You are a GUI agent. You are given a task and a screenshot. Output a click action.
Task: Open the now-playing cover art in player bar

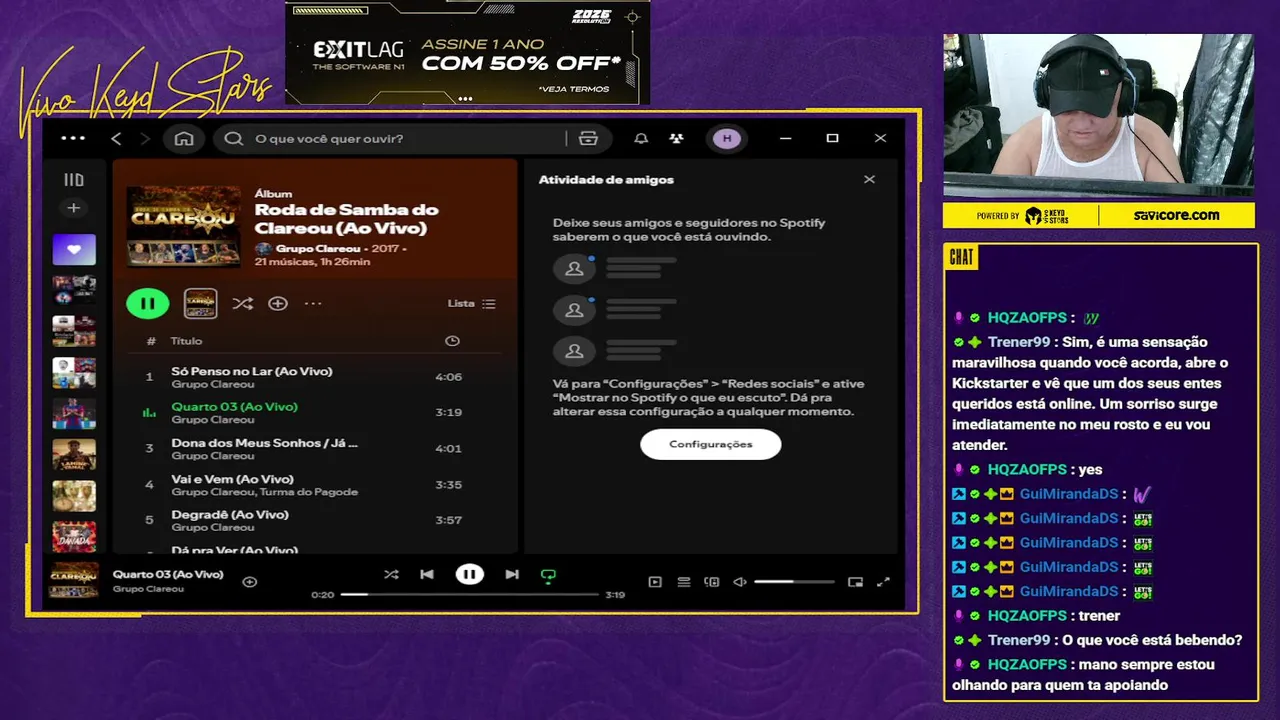pyautogui.click(x=74, y=580)
